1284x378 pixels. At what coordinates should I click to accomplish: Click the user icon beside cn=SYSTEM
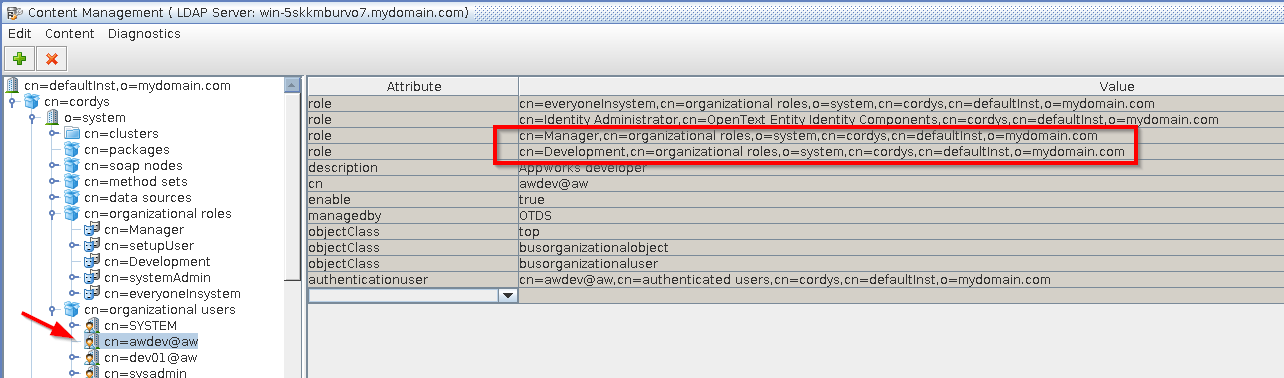tap(92, 326)
